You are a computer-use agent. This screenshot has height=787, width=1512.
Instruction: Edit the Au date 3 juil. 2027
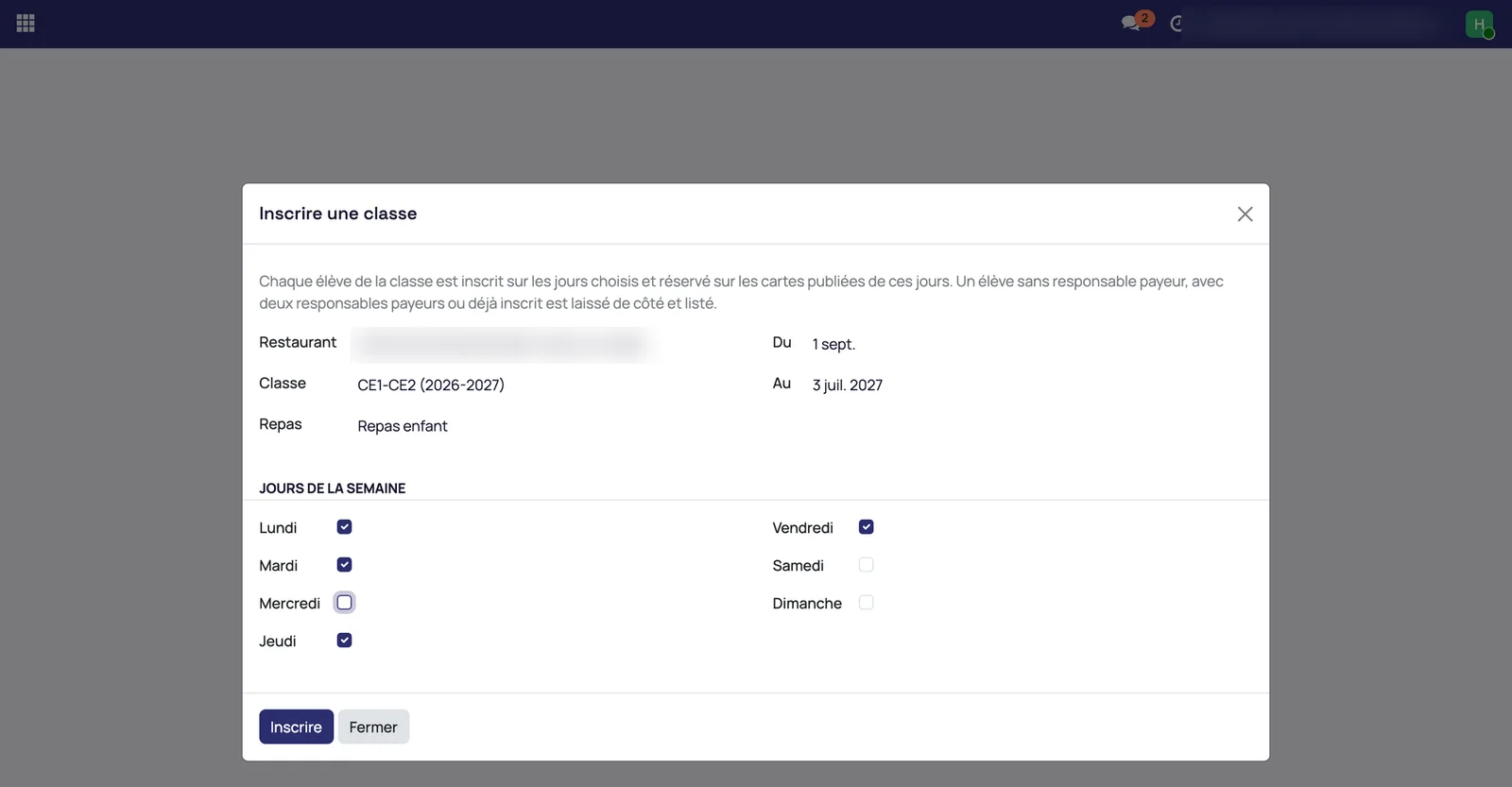click(848, 385)
